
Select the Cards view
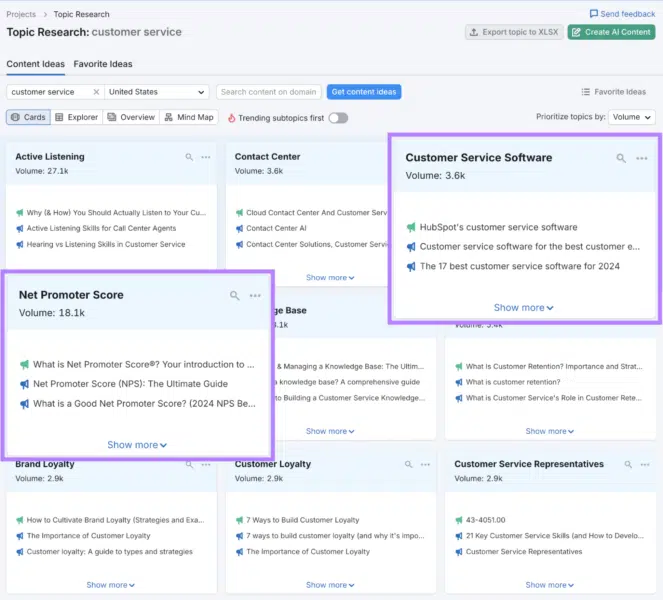click(28, 117)
